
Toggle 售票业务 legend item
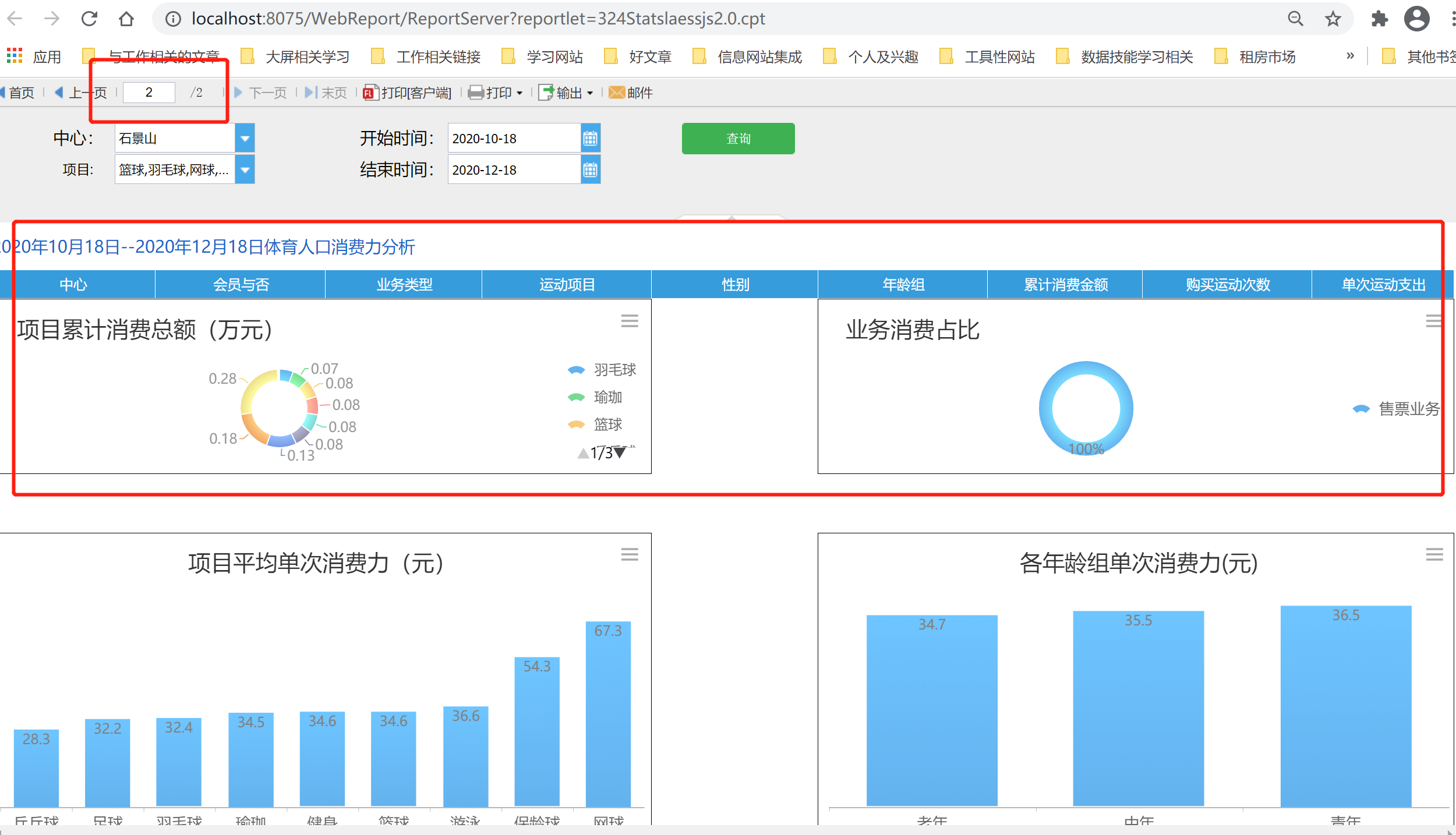(x=1396, y=409)
